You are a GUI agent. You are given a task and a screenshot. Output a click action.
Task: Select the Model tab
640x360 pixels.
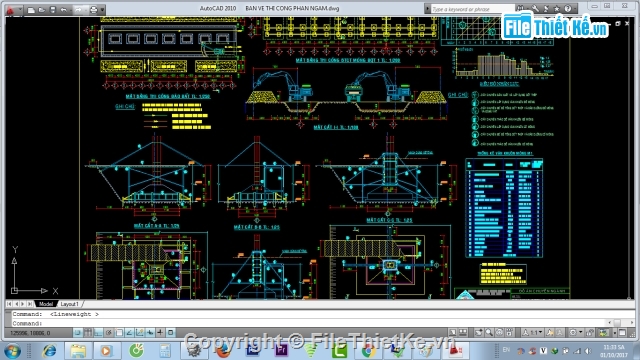click(46, 304)
